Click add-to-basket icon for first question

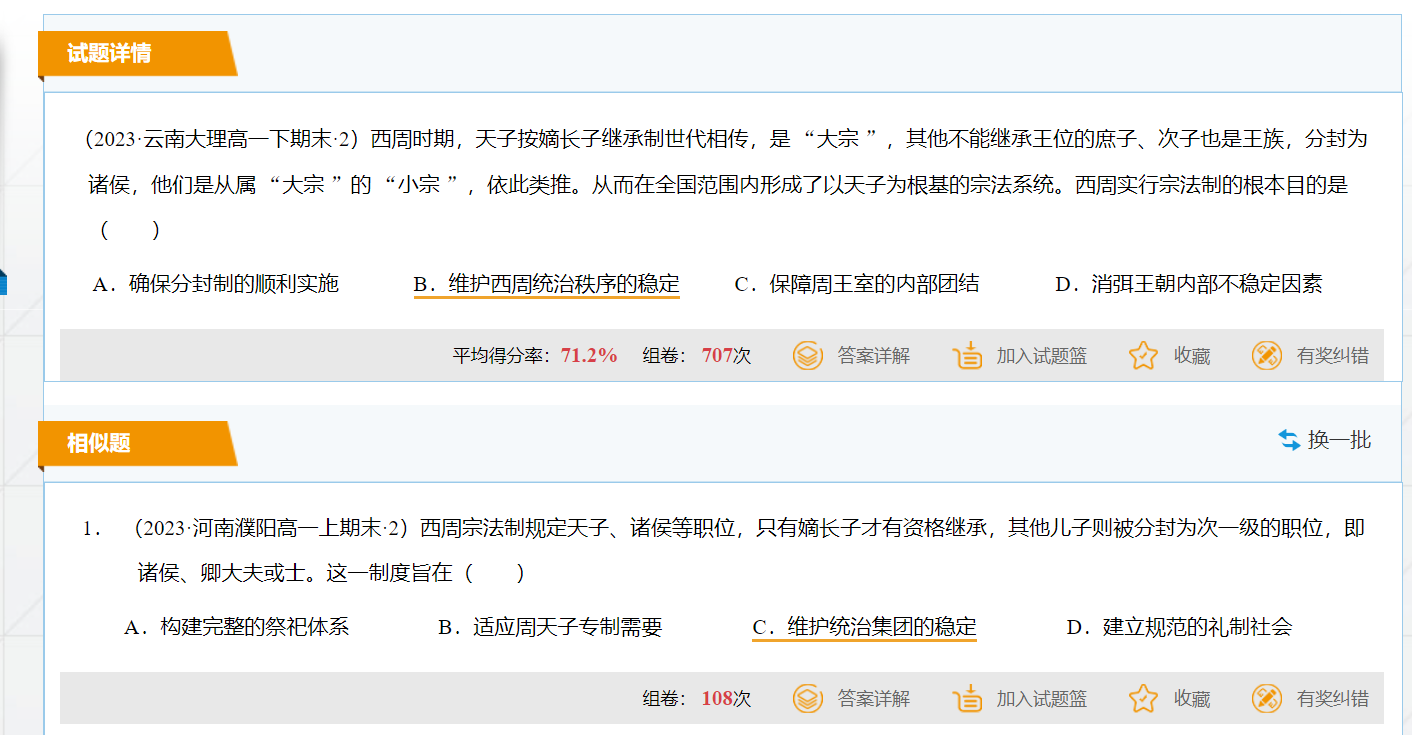pos(968,355)
